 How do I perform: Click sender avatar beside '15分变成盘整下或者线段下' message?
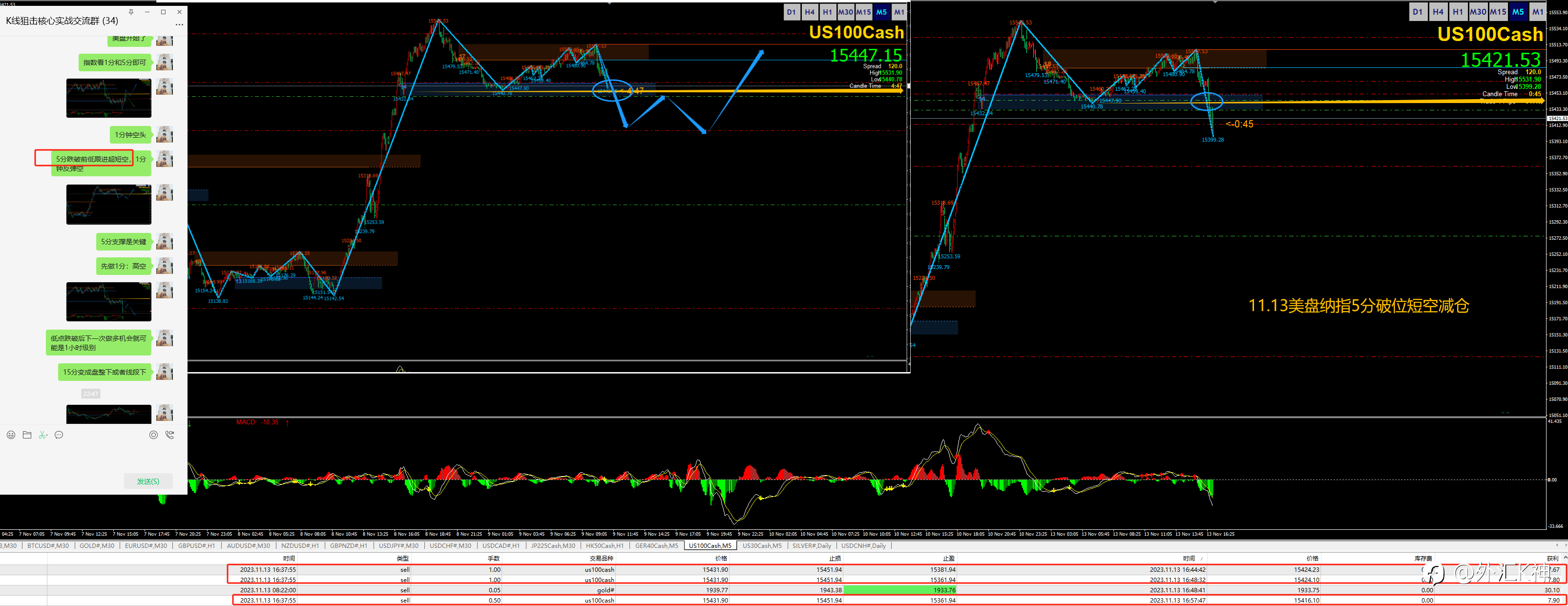pyautogui.click(x=165, y=372)
